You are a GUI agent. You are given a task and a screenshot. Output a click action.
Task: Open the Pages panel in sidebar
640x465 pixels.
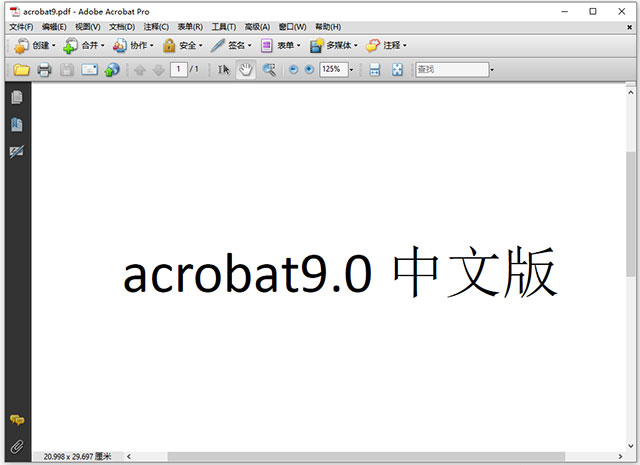[x=17, y=97]
